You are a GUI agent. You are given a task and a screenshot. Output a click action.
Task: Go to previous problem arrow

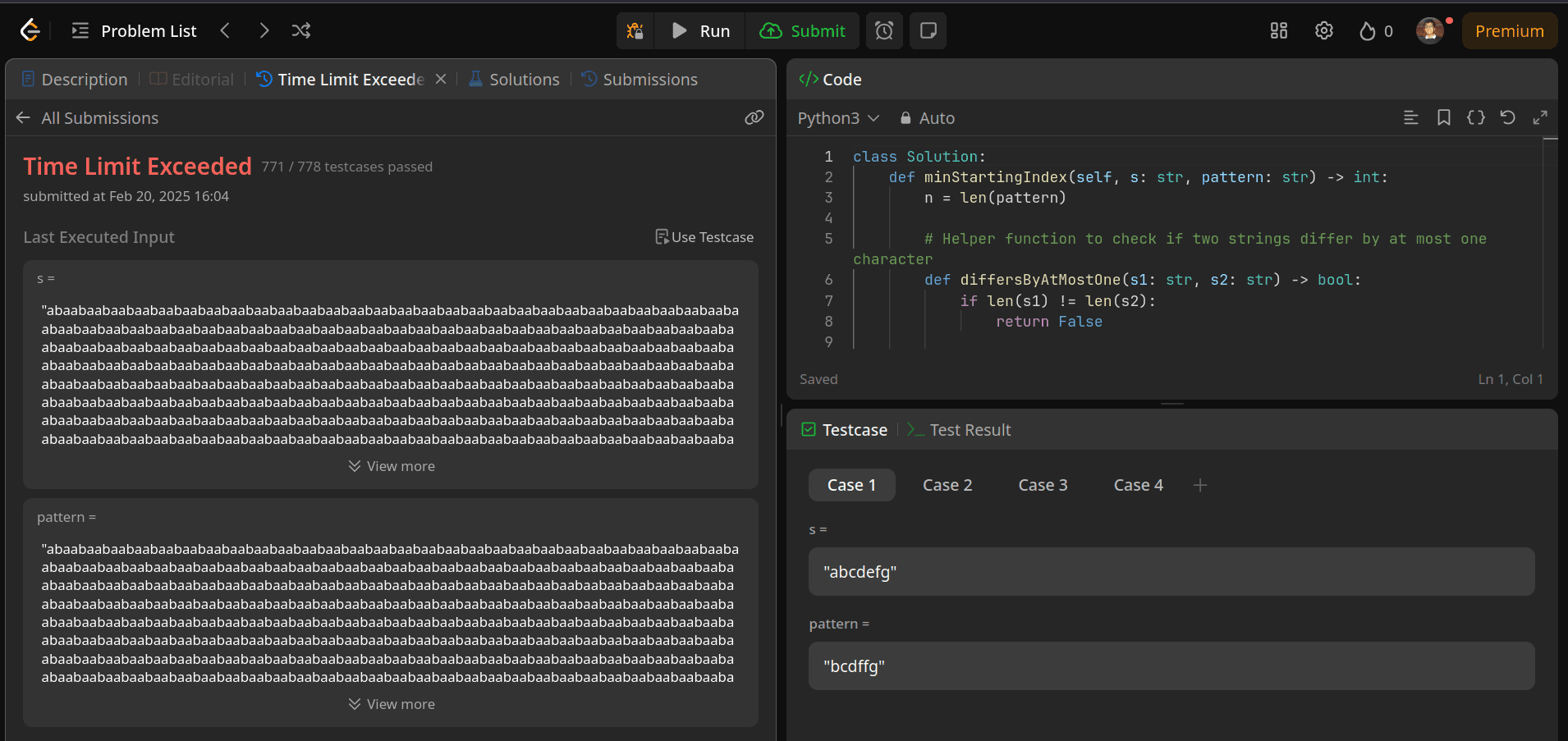(225, 30)
